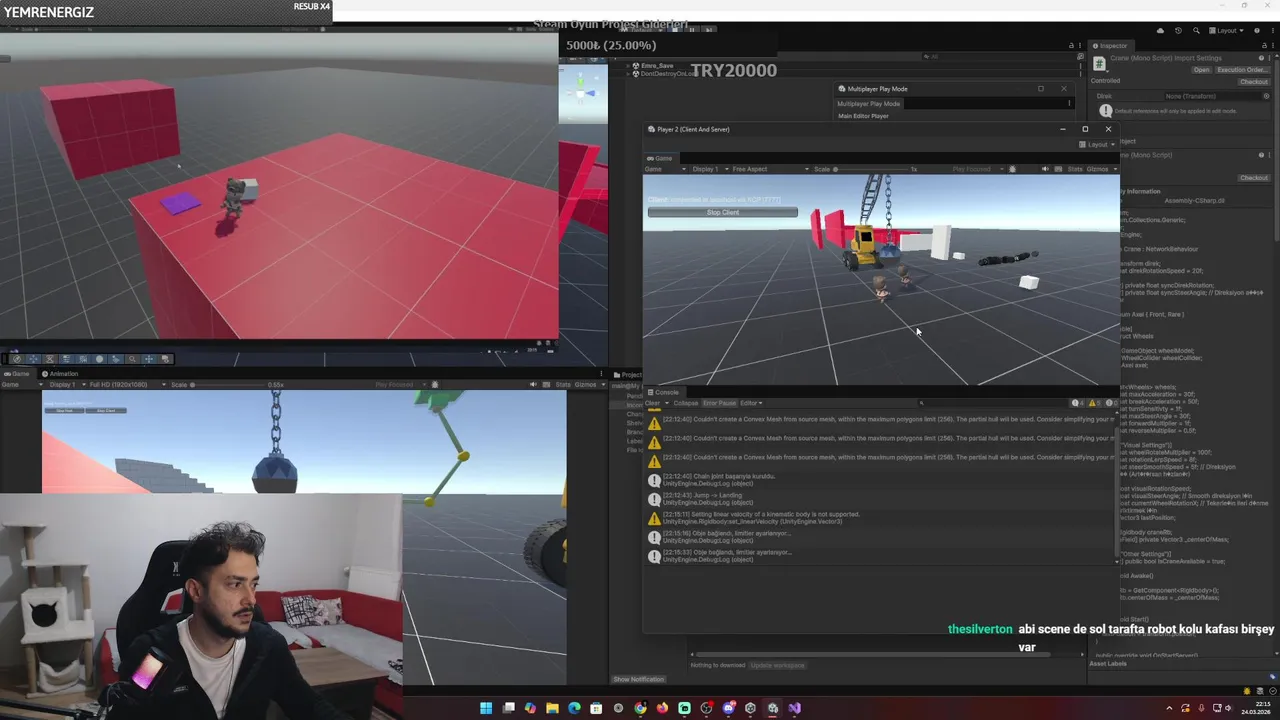1280x720 pixels.
Task: Open Microsoft Edge from taskbar
Action: click(574, 708)
